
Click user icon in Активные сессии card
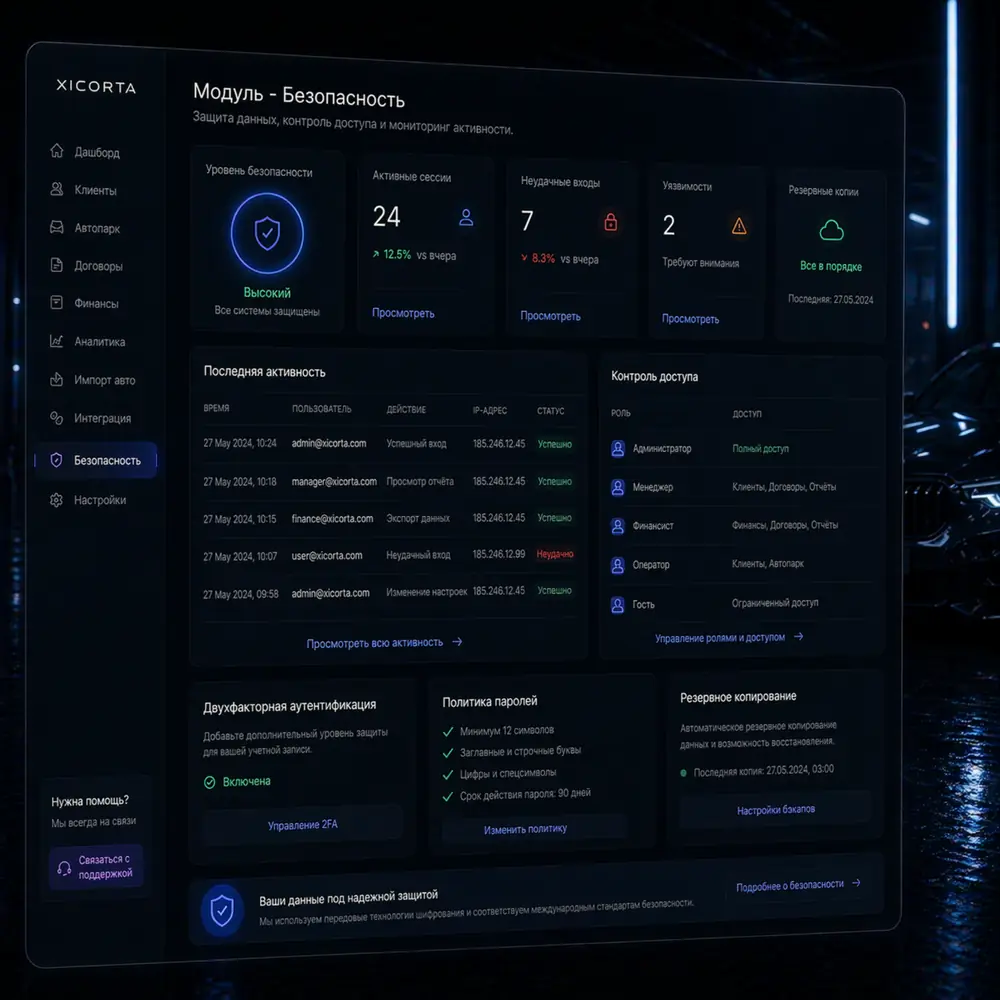click(466, 217)
